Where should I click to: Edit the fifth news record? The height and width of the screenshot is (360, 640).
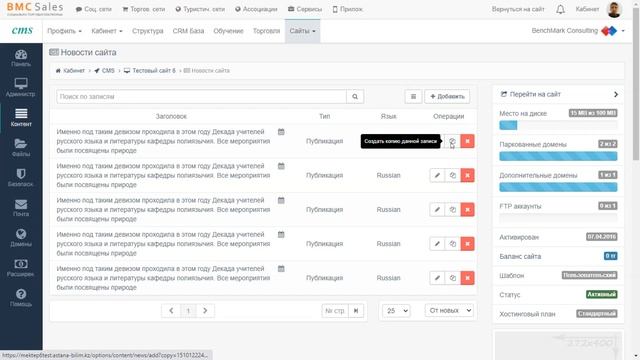tap(437, 278)
